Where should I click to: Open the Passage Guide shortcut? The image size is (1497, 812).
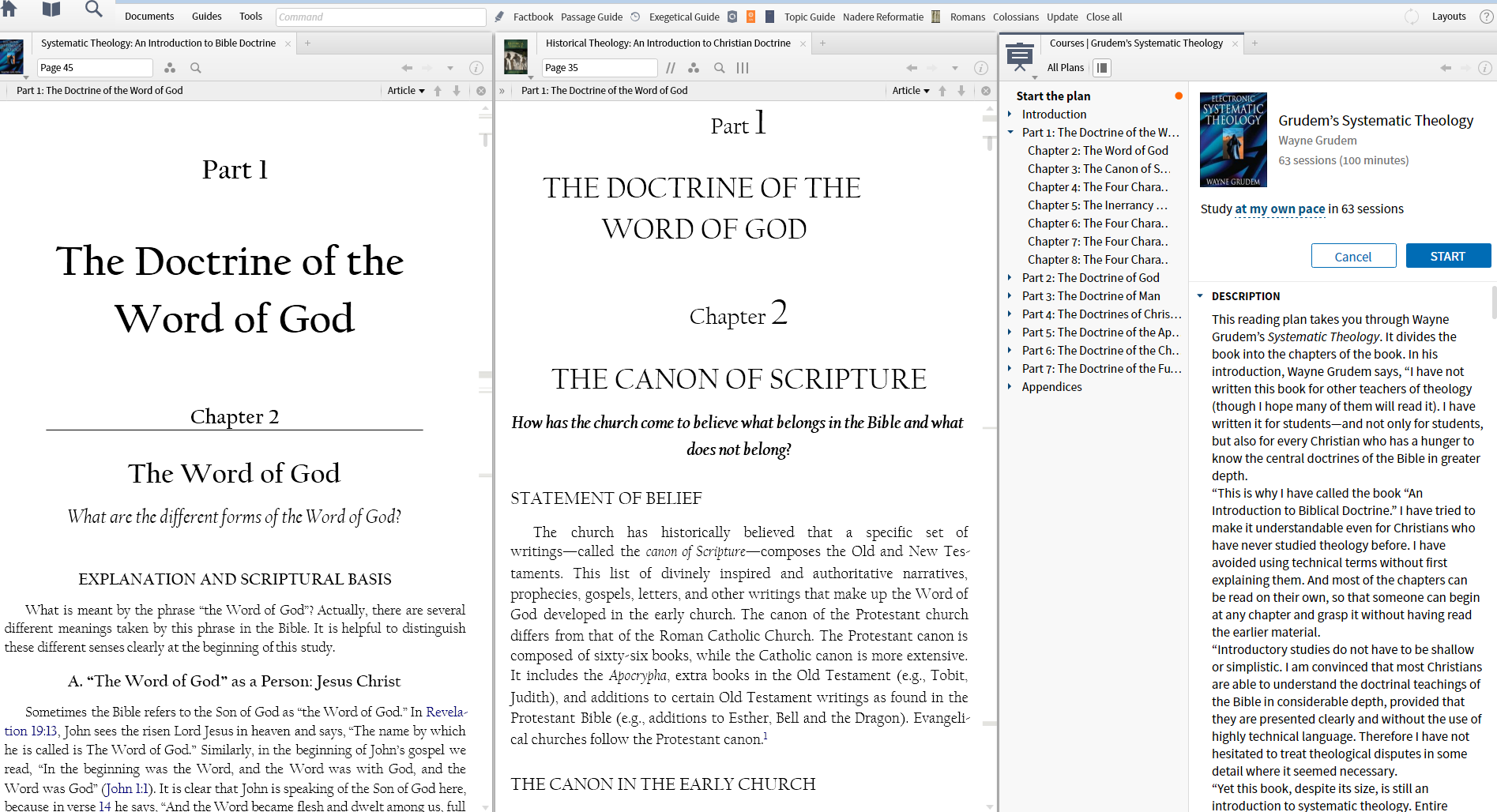click(x=592, y=17)
